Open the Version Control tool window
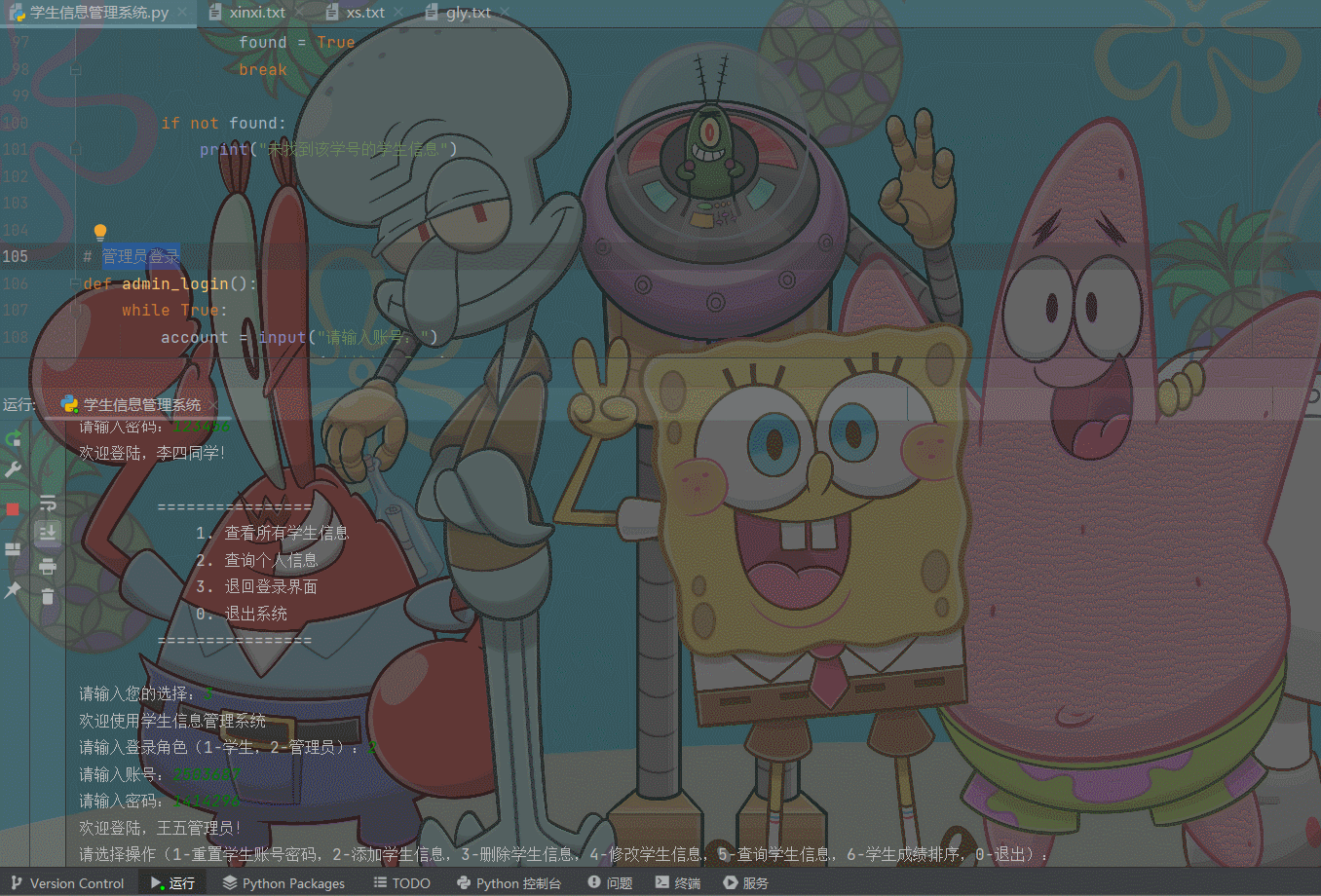The height and width of the screenshot is (896, 1321). [x=67, y=883]
